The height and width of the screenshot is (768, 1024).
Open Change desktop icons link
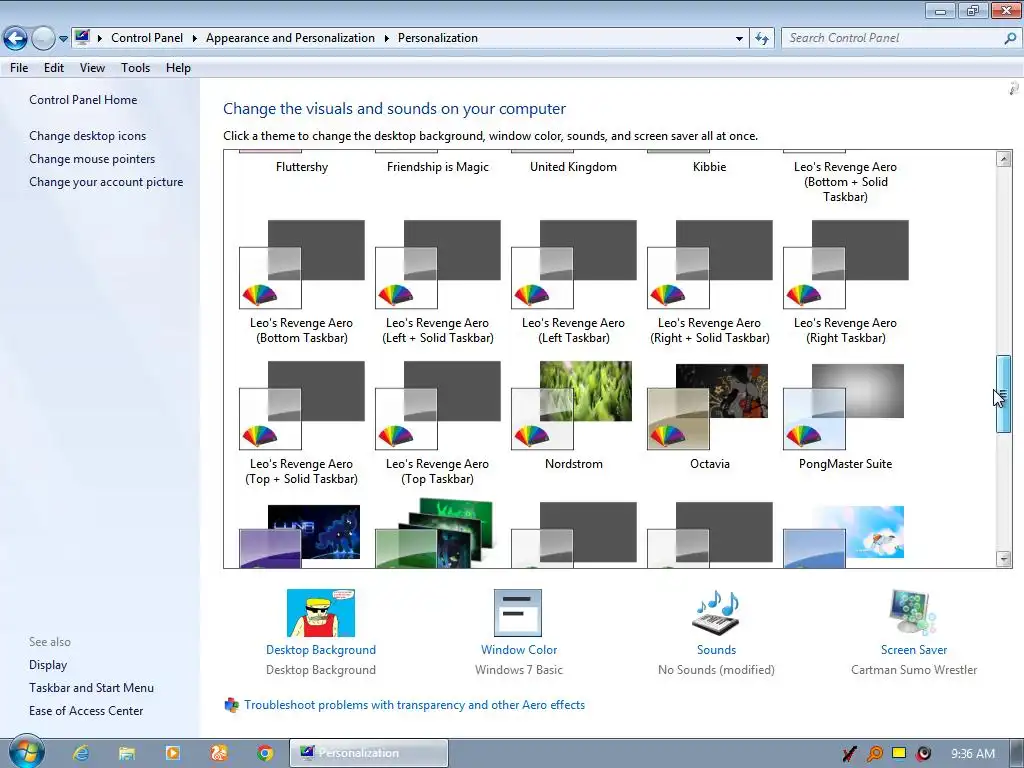(x=88, y=136)
